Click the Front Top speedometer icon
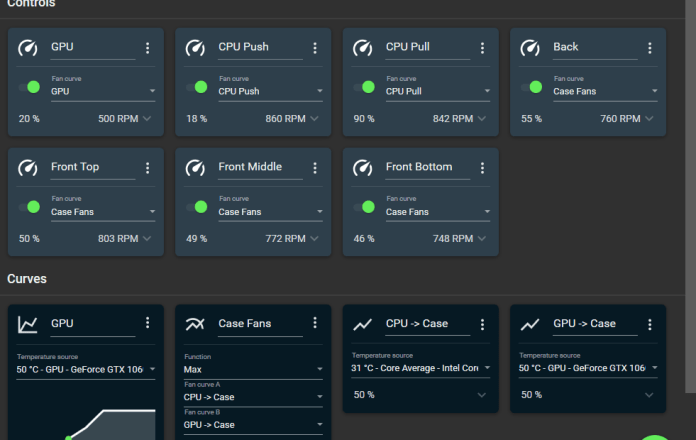The height and width of the screenshot is (440, 696). (28, 168)
